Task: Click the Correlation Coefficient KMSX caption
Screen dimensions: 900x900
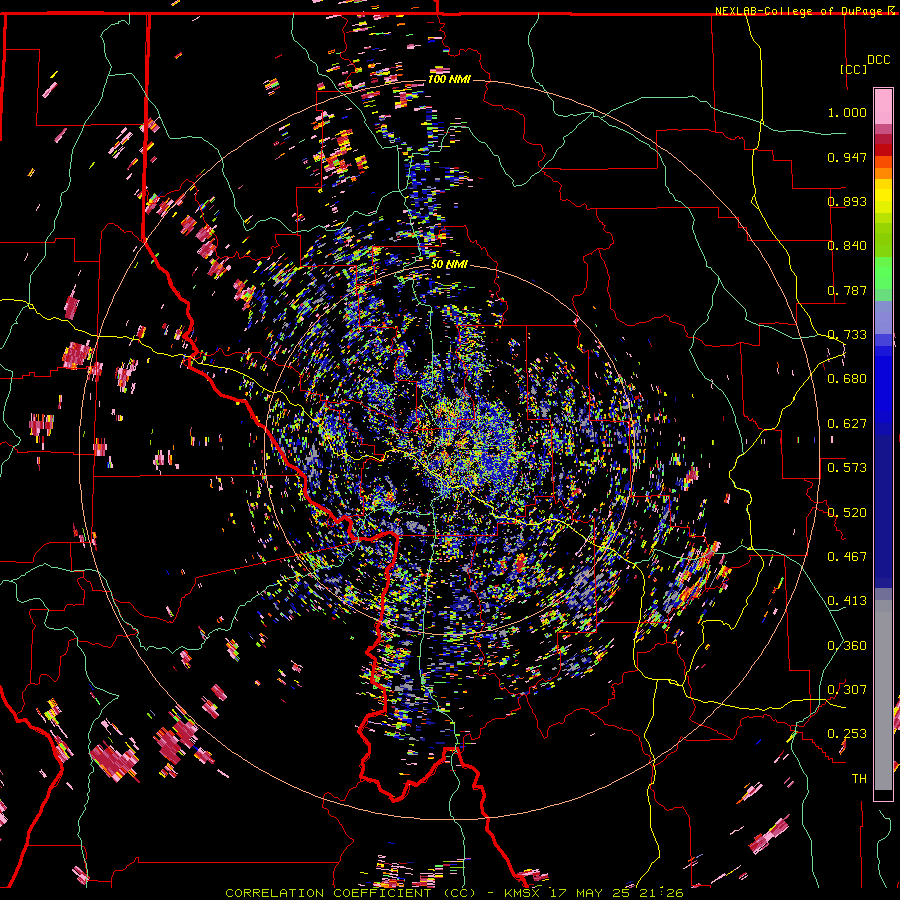Action: pos(454,893)
